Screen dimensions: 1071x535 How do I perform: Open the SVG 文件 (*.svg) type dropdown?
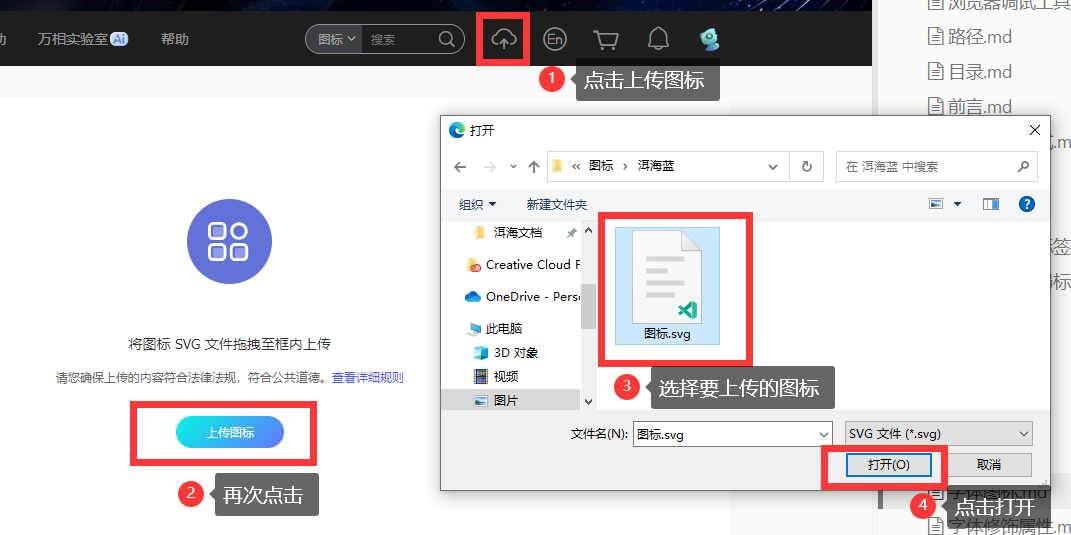coord(938,433)
